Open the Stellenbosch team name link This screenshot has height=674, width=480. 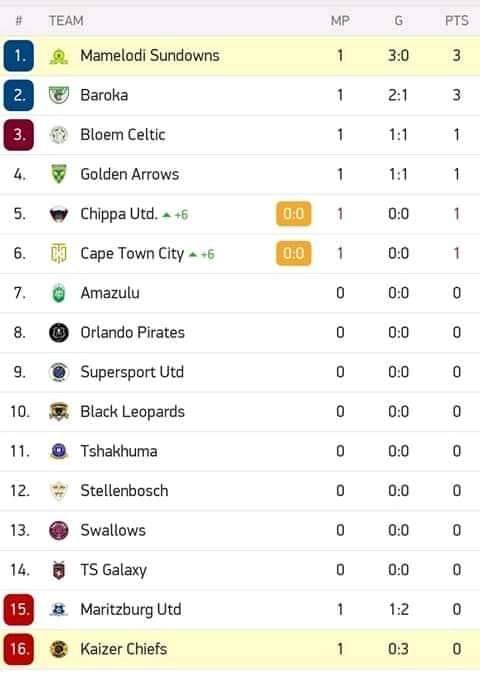pos(124,491)
